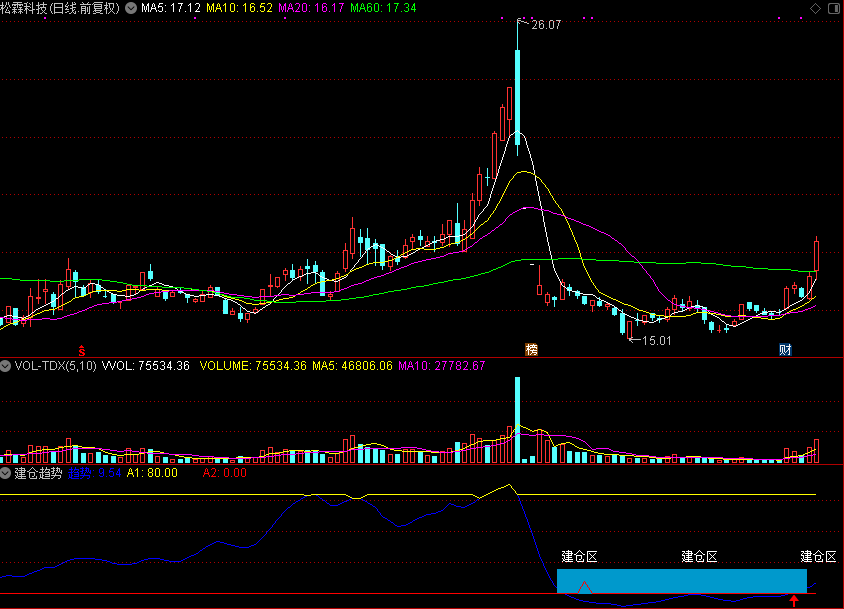Viewport: 844px width, 609px height.
Task: Click the red up arrow buy signal
Action: [794, 601]
